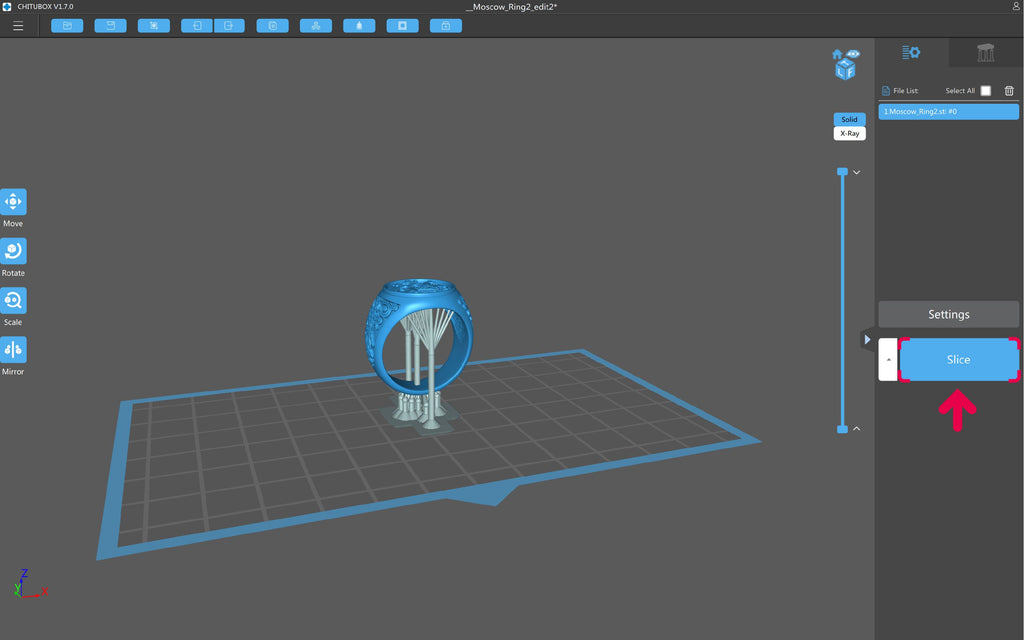The height and width of the screenshot is (640, 1024).
Task: Select the Scale tool
Action: point(13,300)
